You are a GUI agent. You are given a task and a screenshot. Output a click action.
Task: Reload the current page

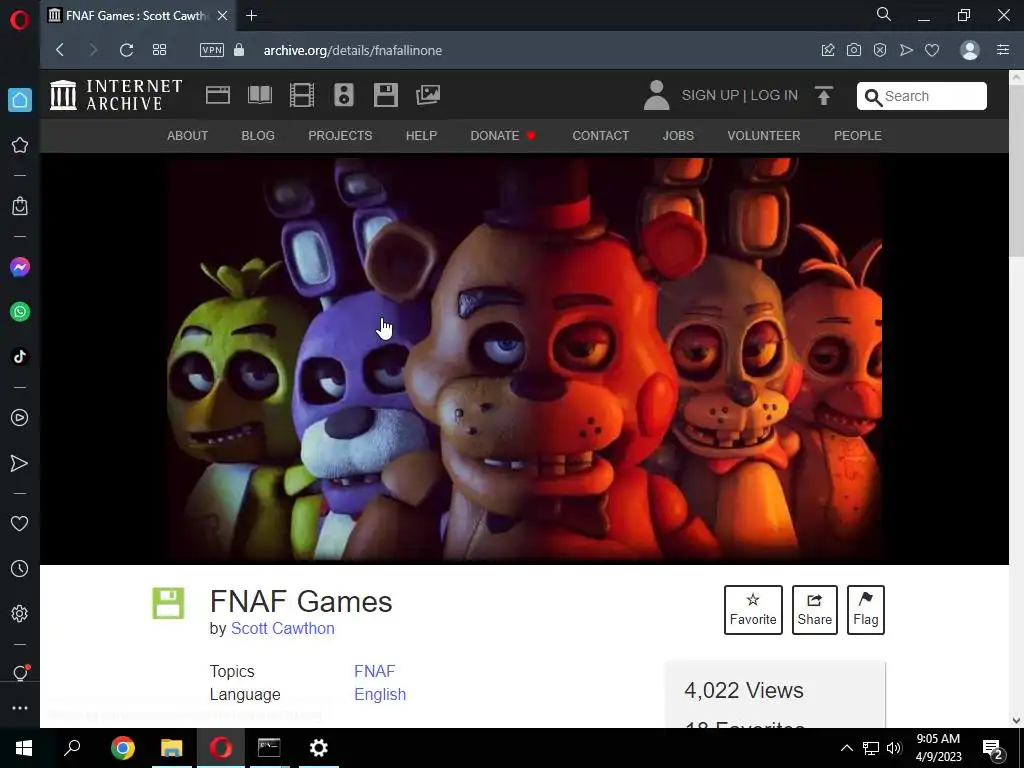click(x=126, y=50)
